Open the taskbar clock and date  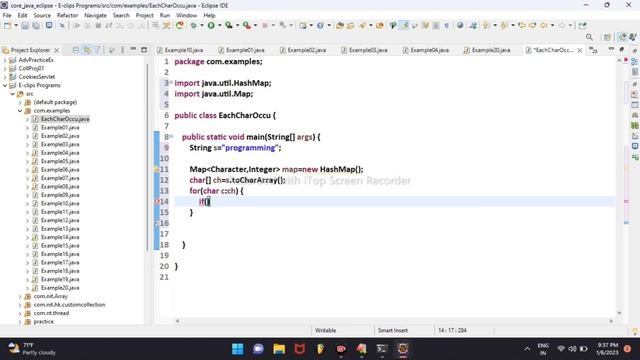click(x=607, y=349)
